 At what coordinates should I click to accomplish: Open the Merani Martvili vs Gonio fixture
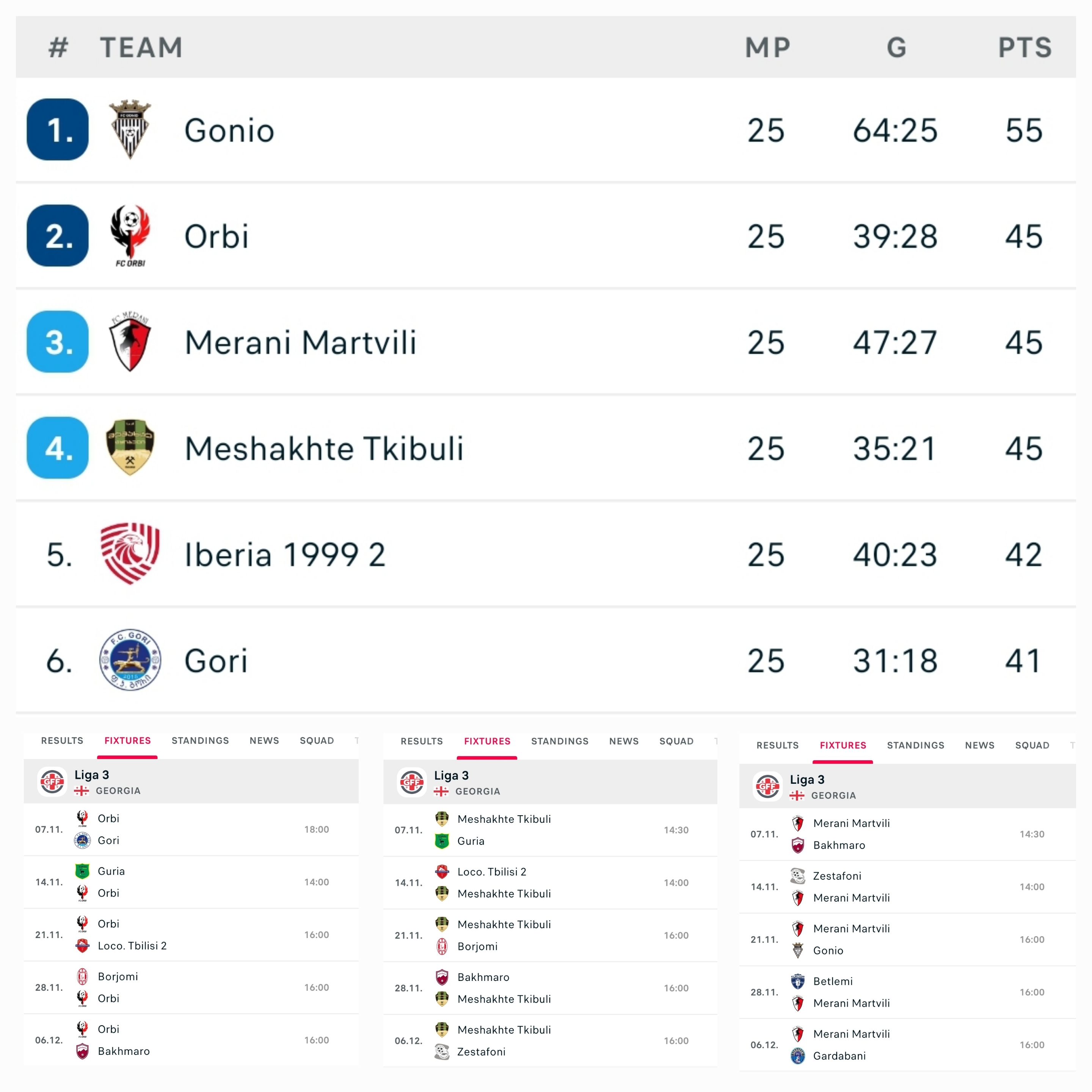(907, 940)
